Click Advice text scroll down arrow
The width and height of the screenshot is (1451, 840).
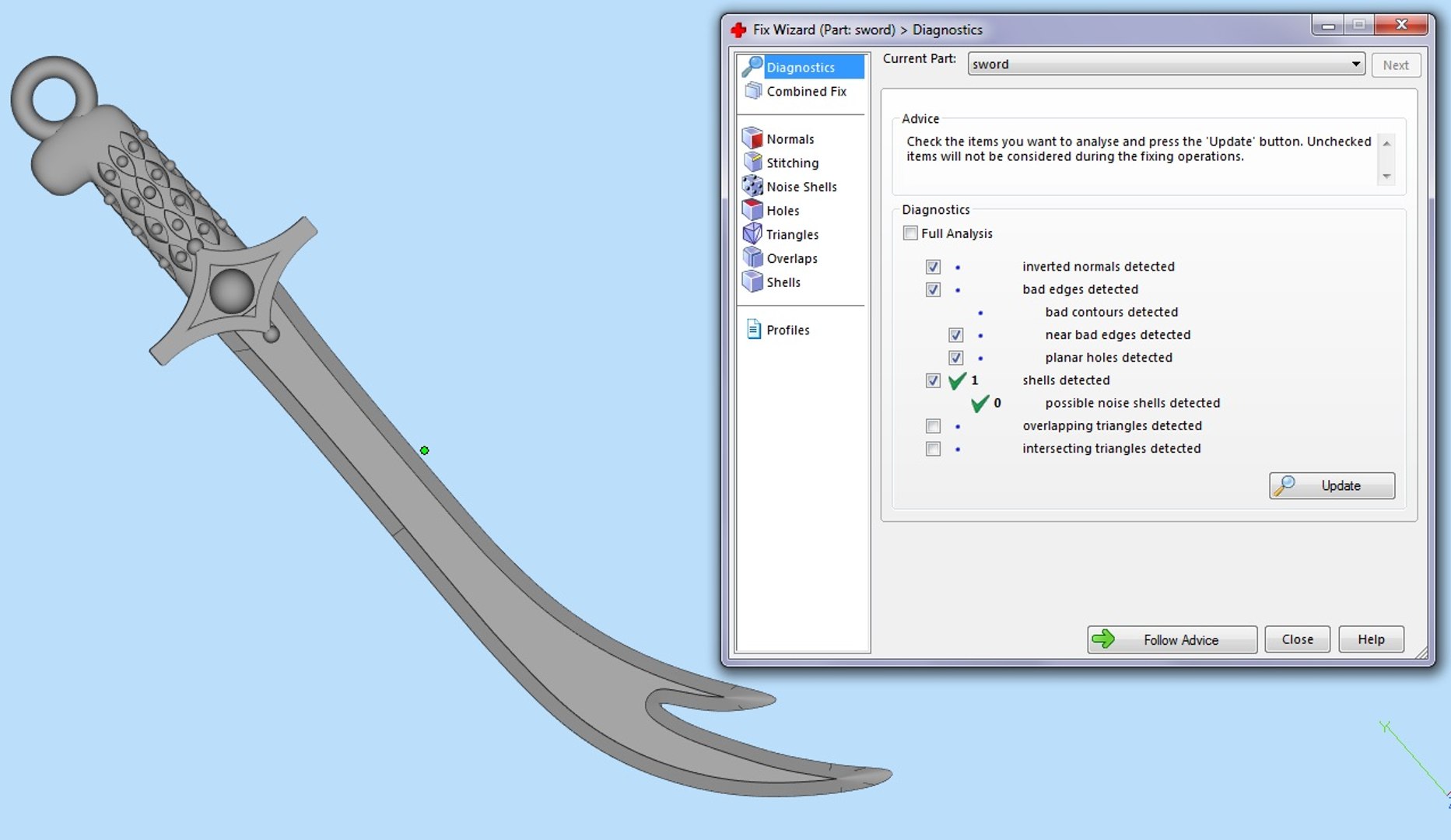click(x=1386, y=177)
